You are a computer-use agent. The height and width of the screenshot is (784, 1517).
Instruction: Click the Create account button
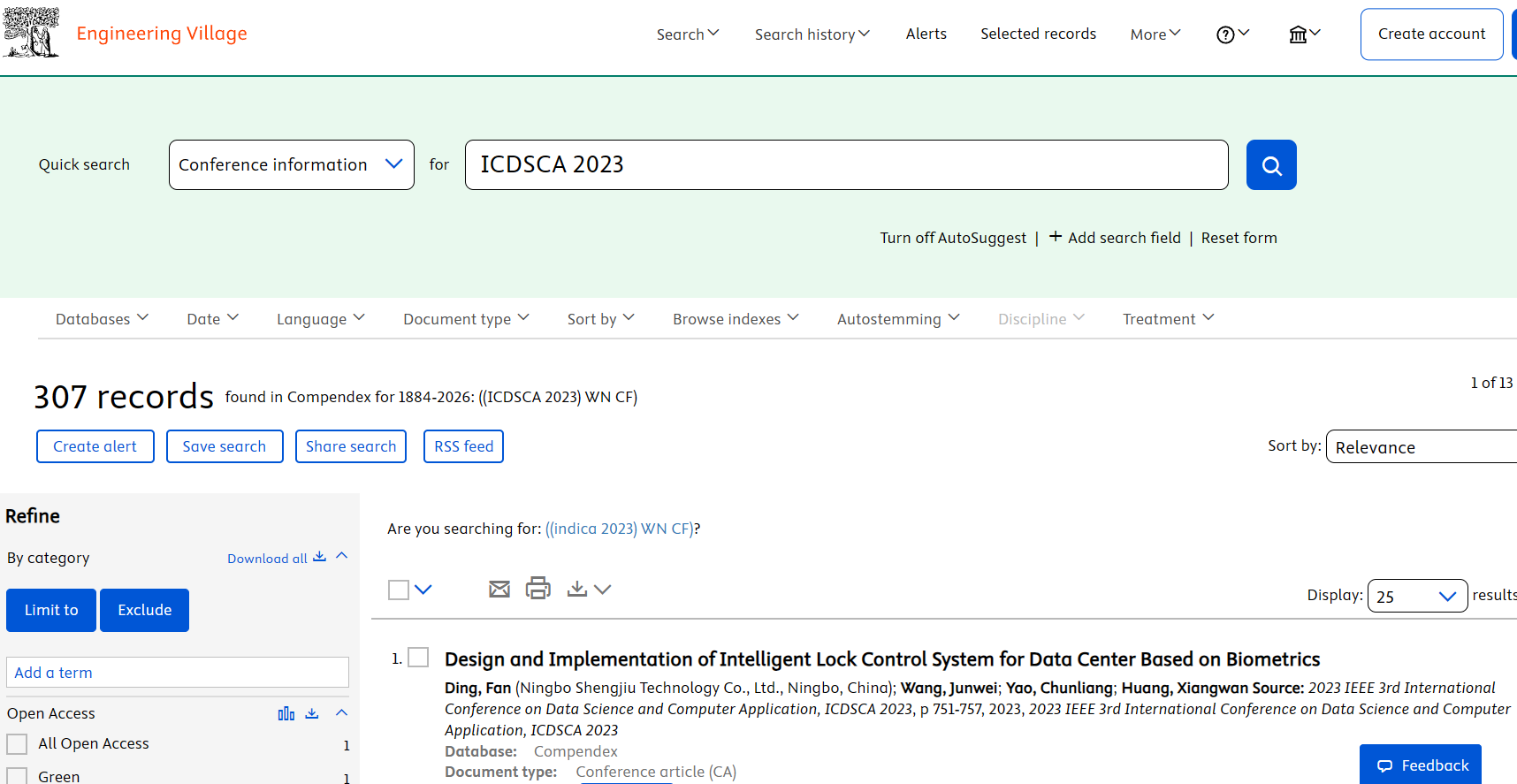click(x=1431, y=34)
